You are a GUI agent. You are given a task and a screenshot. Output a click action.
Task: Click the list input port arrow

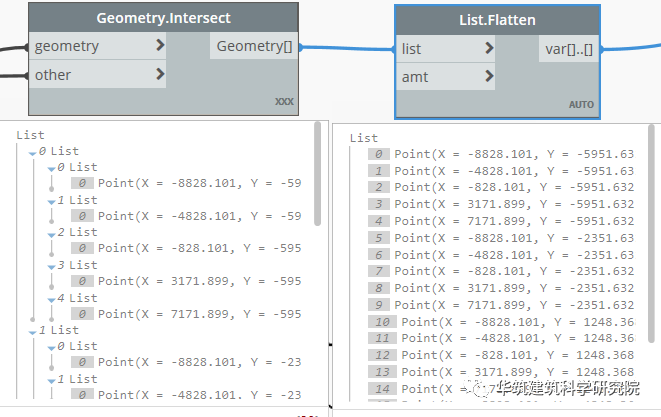(489, 48)
